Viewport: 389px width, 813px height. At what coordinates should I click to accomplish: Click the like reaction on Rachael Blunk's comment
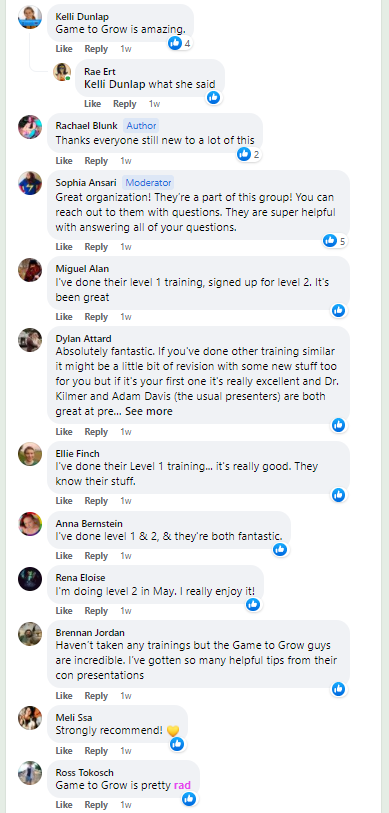(244, 154)
